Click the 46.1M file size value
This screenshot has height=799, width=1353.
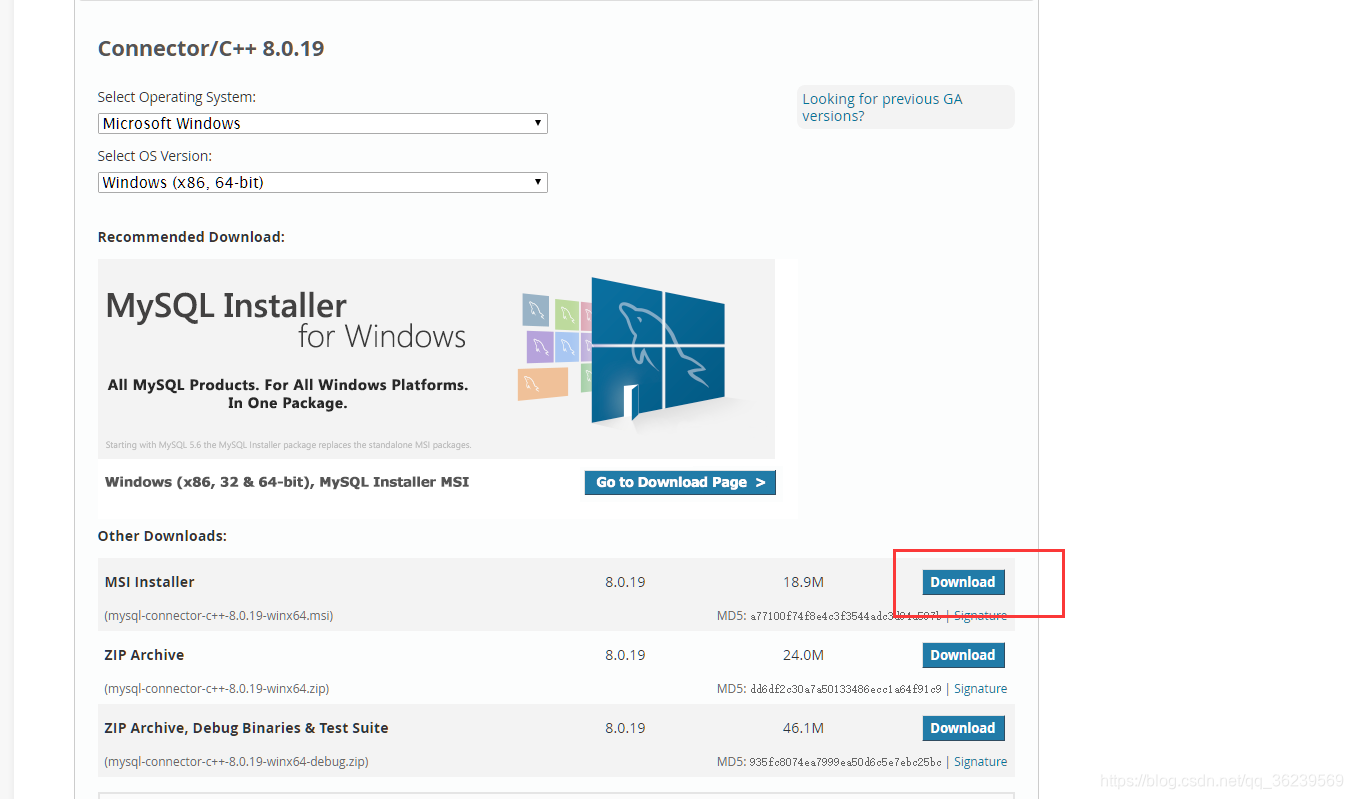[803, 728]
